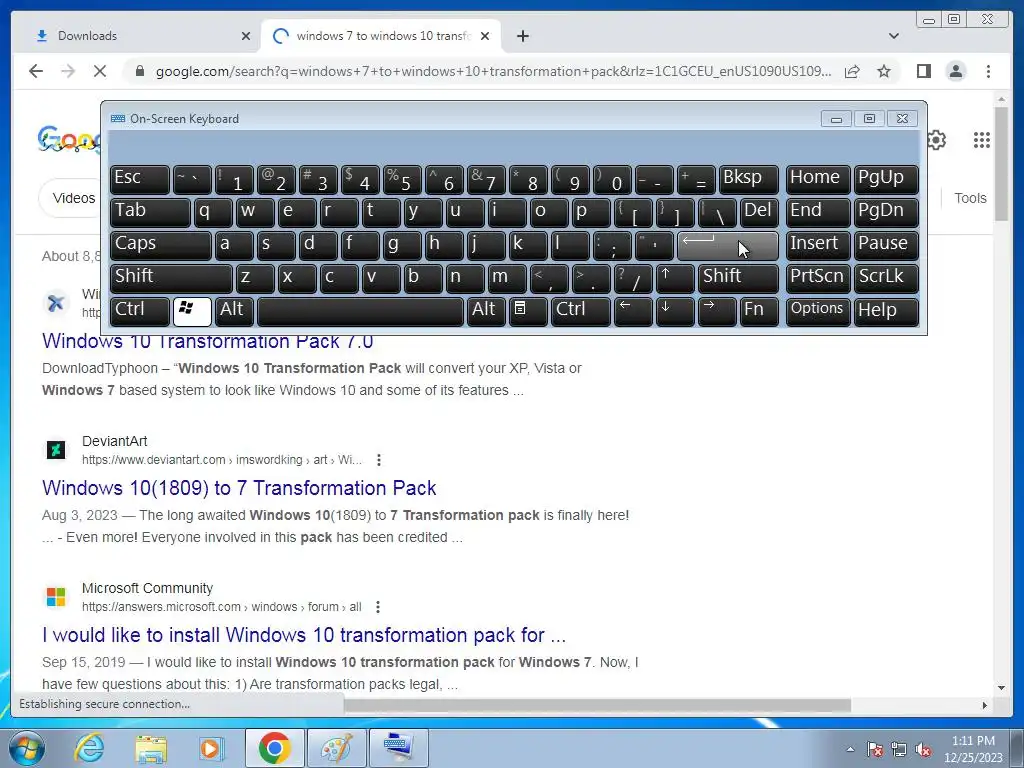Click the context menu key on keyboard
This screenshot has height=768, width=1024.
[528, 311]
